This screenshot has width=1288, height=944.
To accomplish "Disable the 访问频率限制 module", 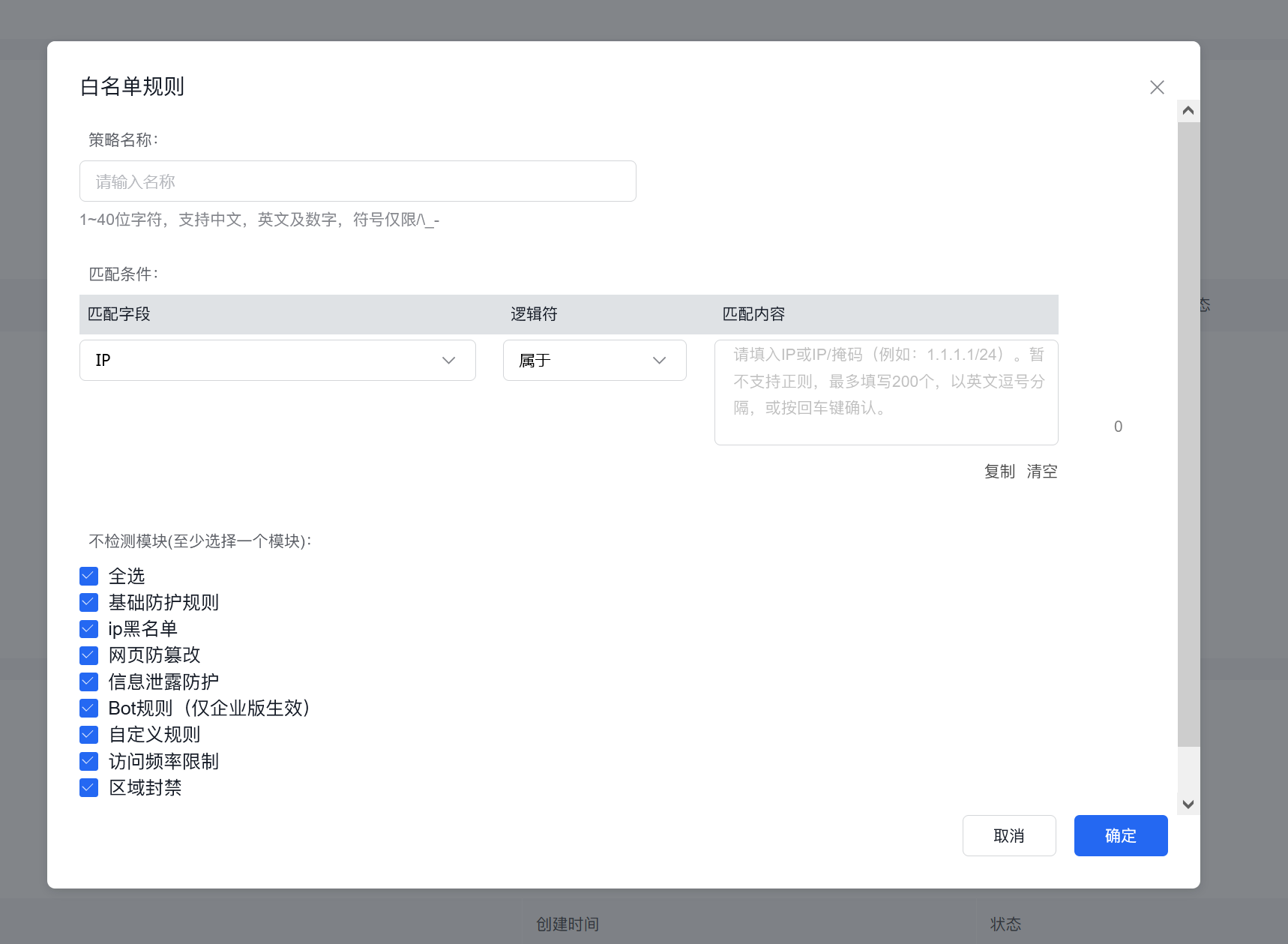I will [x=88, y=761].
